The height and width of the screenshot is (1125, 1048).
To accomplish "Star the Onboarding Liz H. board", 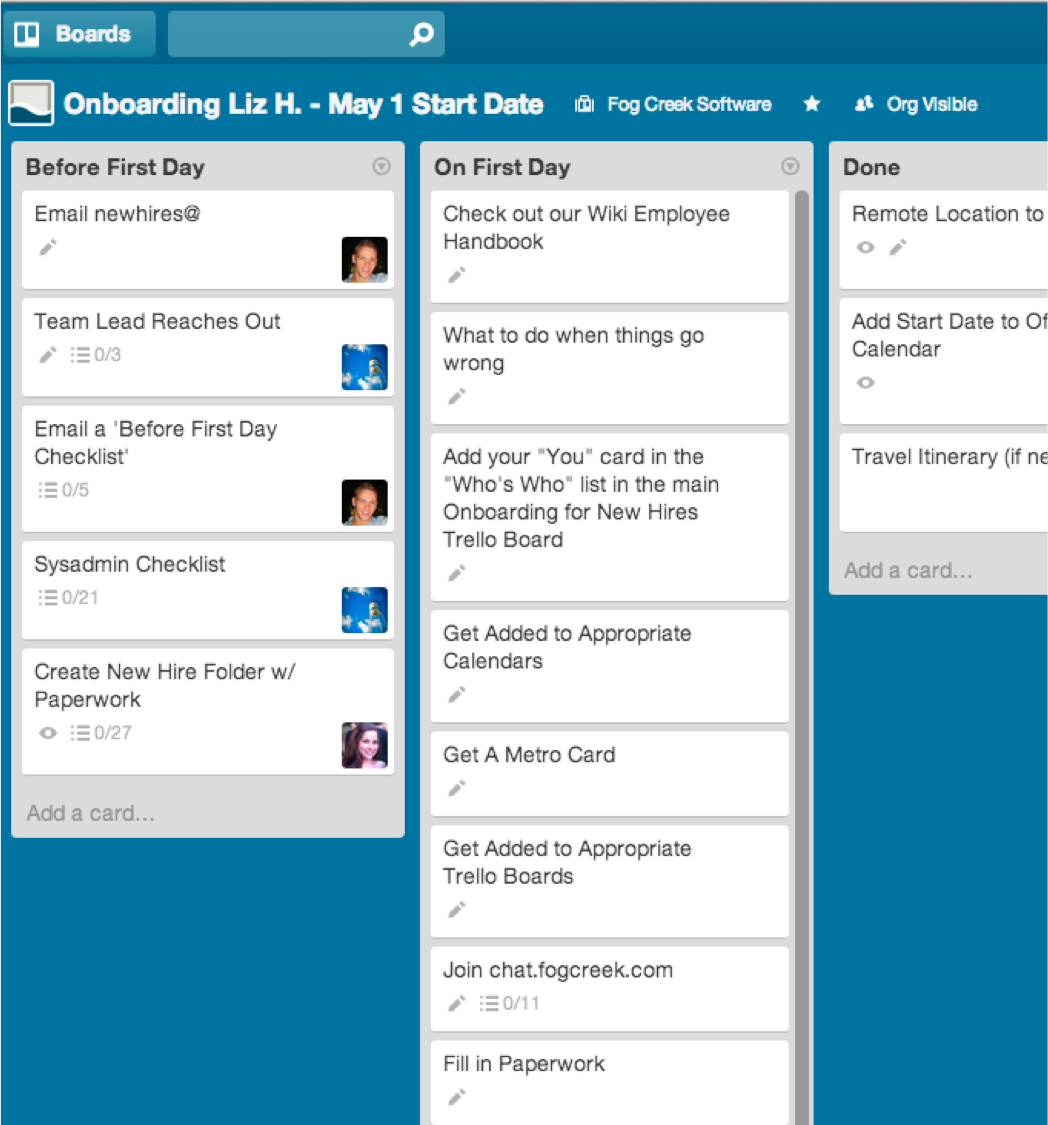I will 812,104.
